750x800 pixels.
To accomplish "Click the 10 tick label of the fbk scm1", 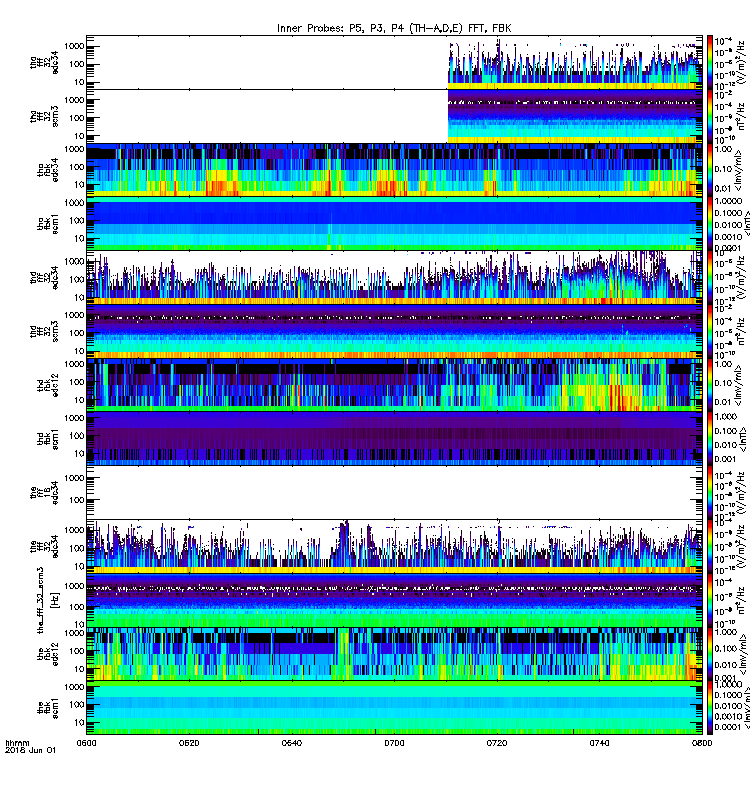I will coord(79,722).
